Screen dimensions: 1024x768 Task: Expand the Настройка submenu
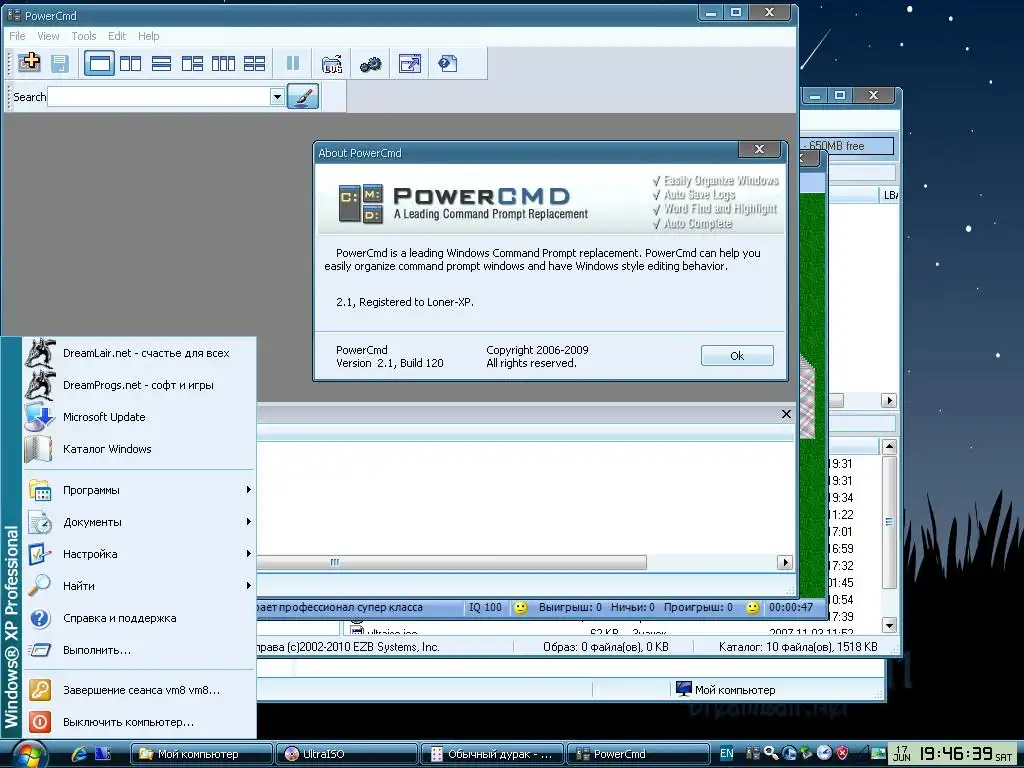(140, 554)
